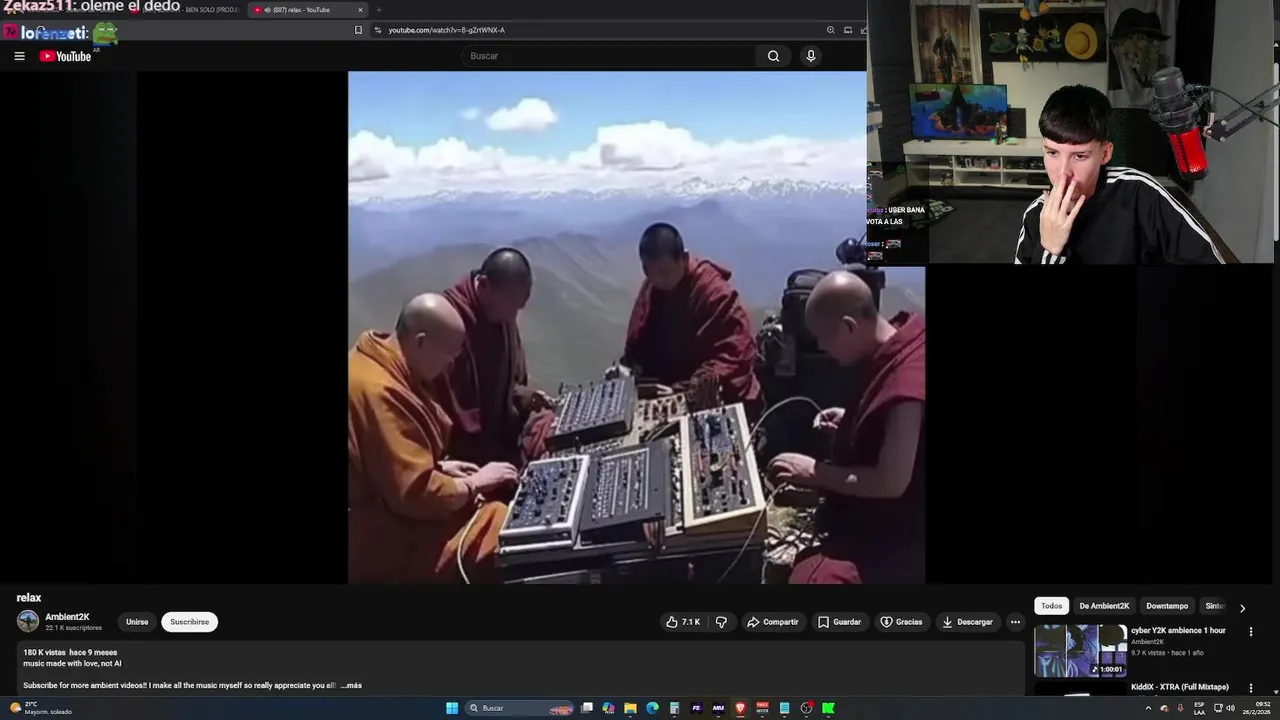1280x720 pixels.
Task: Open volume control in system tray
Action: pos(1231,708)
